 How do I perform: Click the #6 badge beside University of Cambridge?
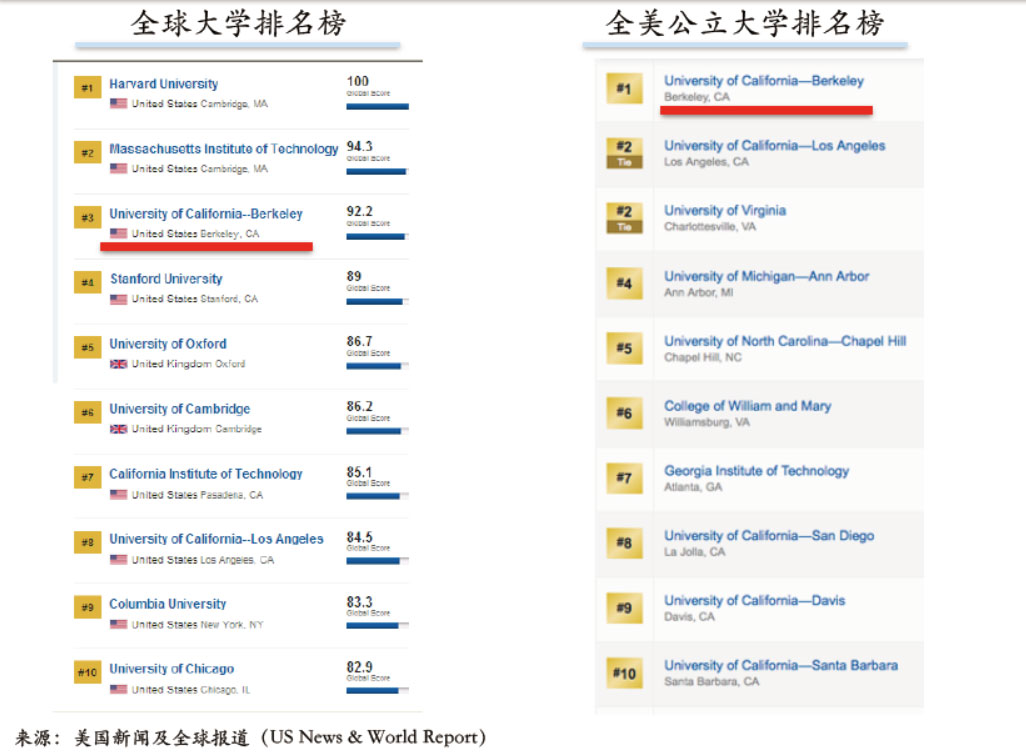pos(87,412)
